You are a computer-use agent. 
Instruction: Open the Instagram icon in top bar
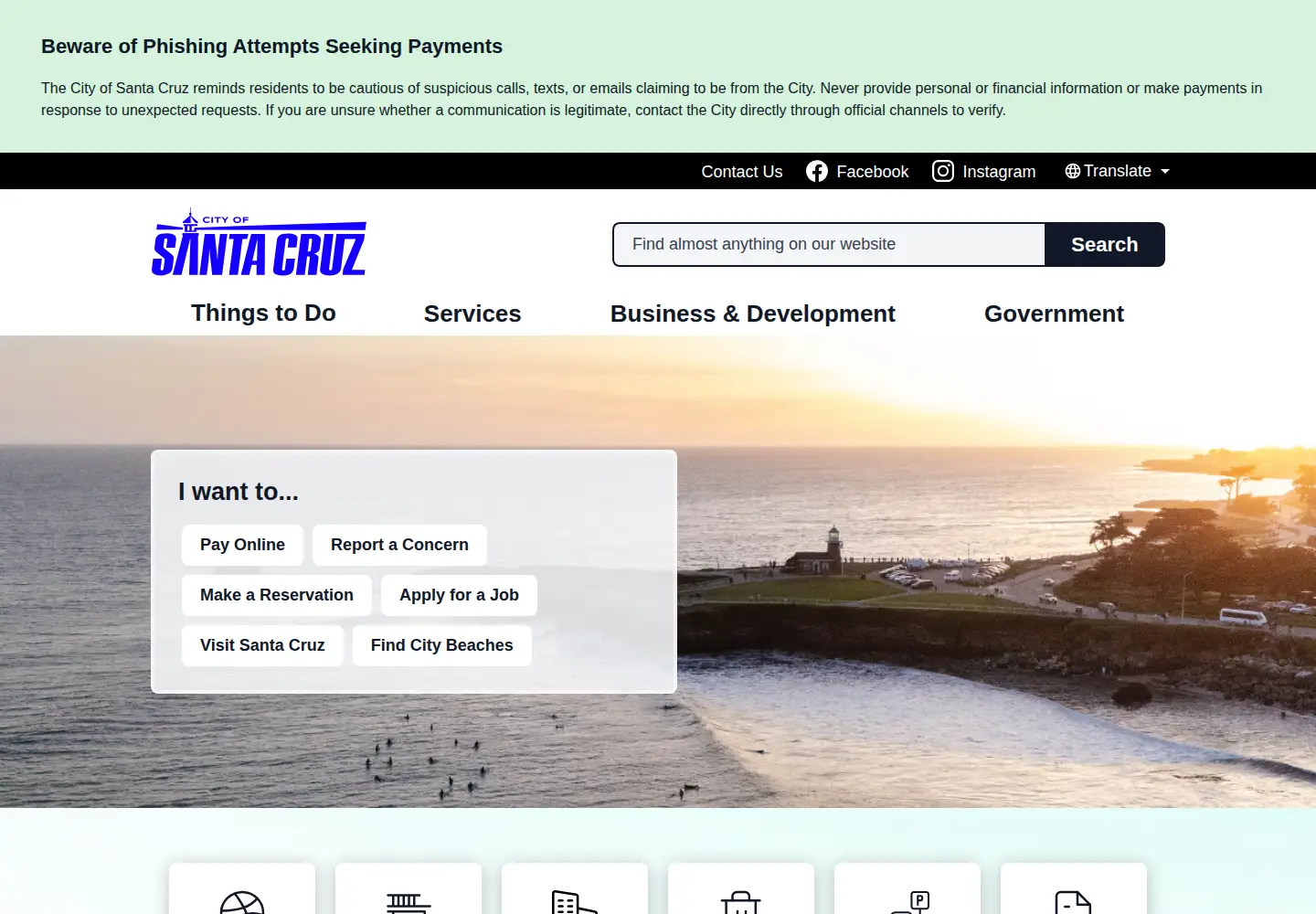[943, 171]
